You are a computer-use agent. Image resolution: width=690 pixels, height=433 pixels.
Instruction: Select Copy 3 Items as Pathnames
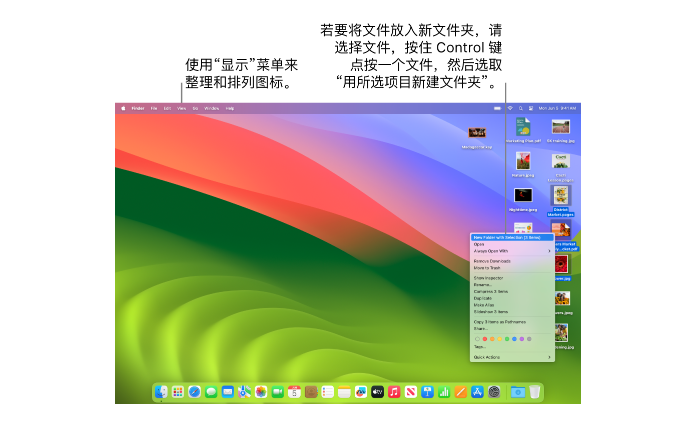tap(512, 322)
